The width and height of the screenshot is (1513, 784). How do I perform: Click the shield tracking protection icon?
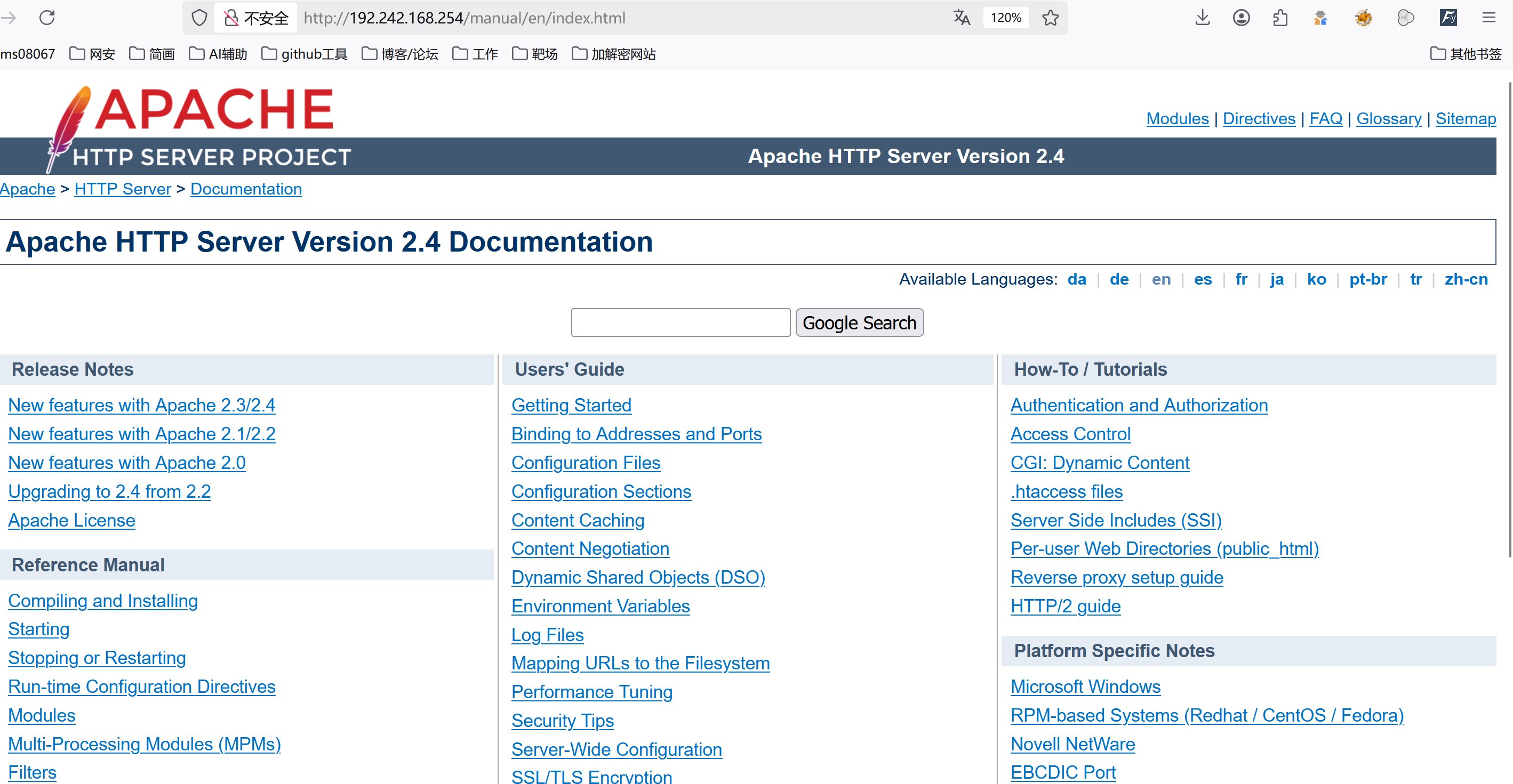point(199,18)
